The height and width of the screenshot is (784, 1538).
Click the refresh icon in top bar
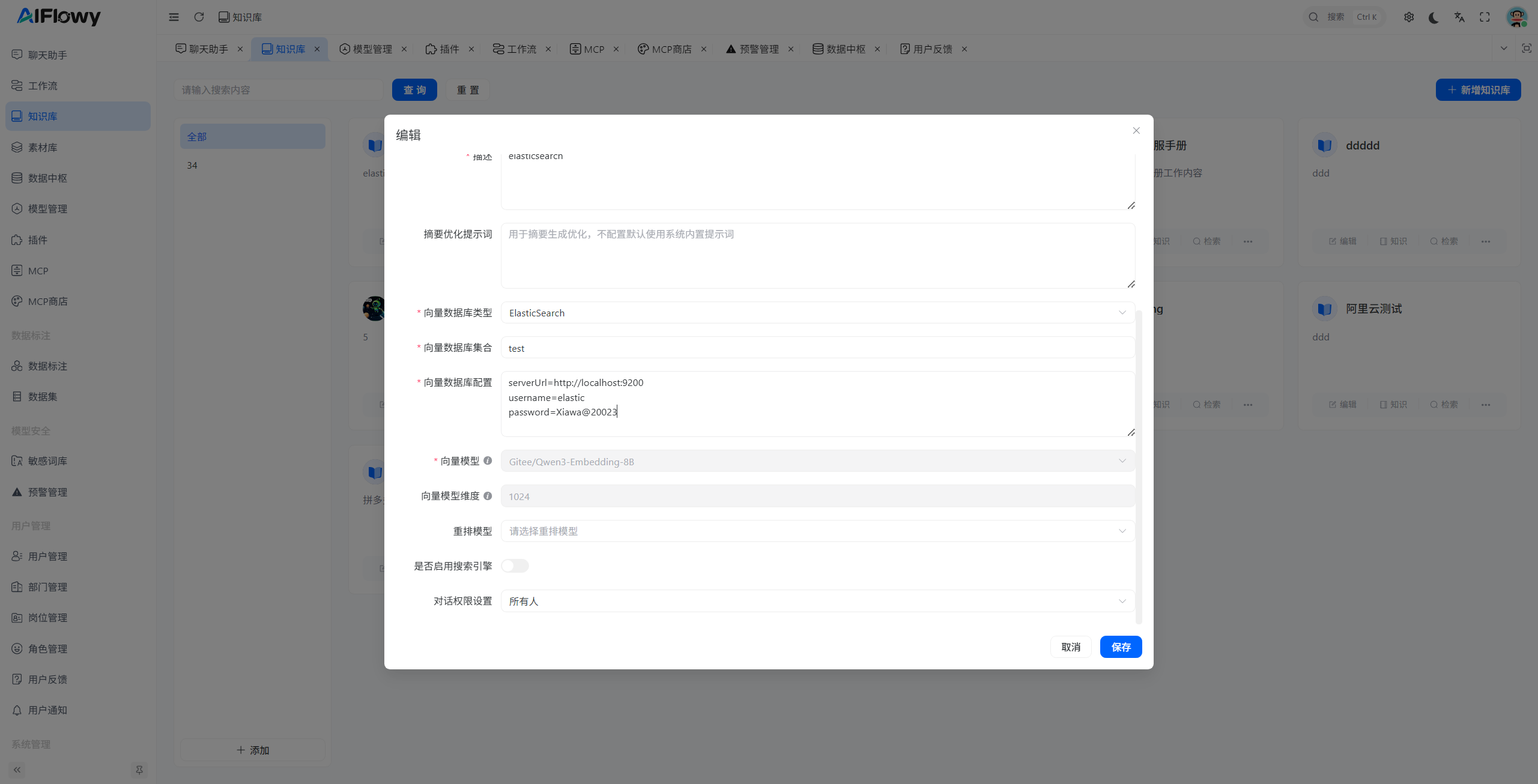(199, 17)
